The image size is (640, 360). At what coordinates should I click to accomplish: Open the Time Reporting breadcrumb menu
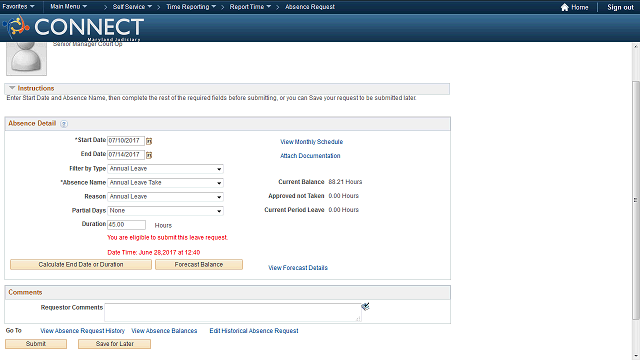tap(191, 7)
